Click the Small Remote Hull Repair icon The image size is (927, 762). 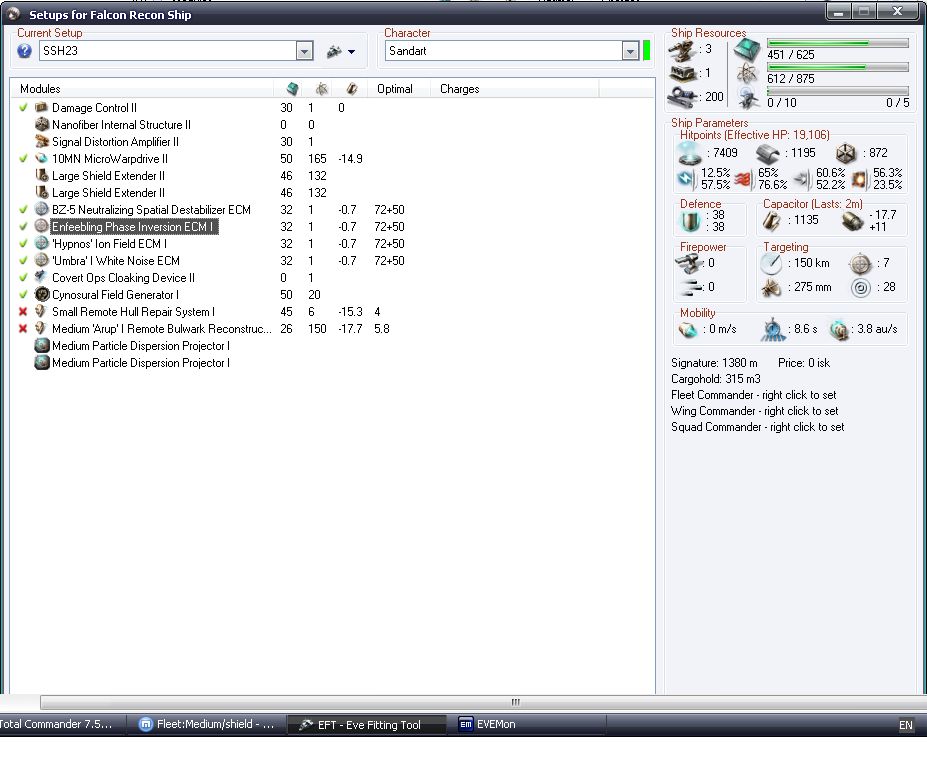[x=41, y=312]
